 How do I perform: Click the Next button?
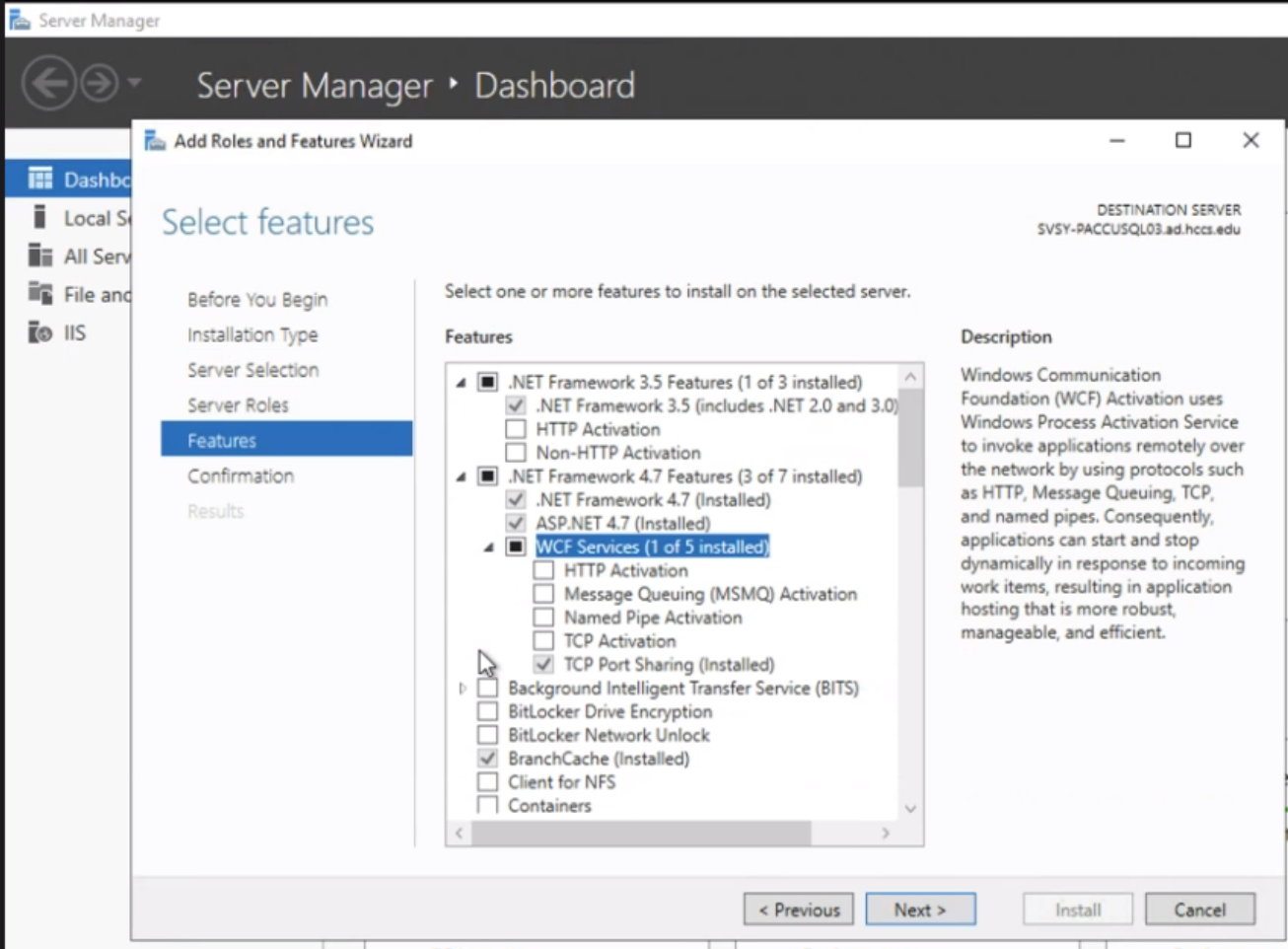(920, 910)
